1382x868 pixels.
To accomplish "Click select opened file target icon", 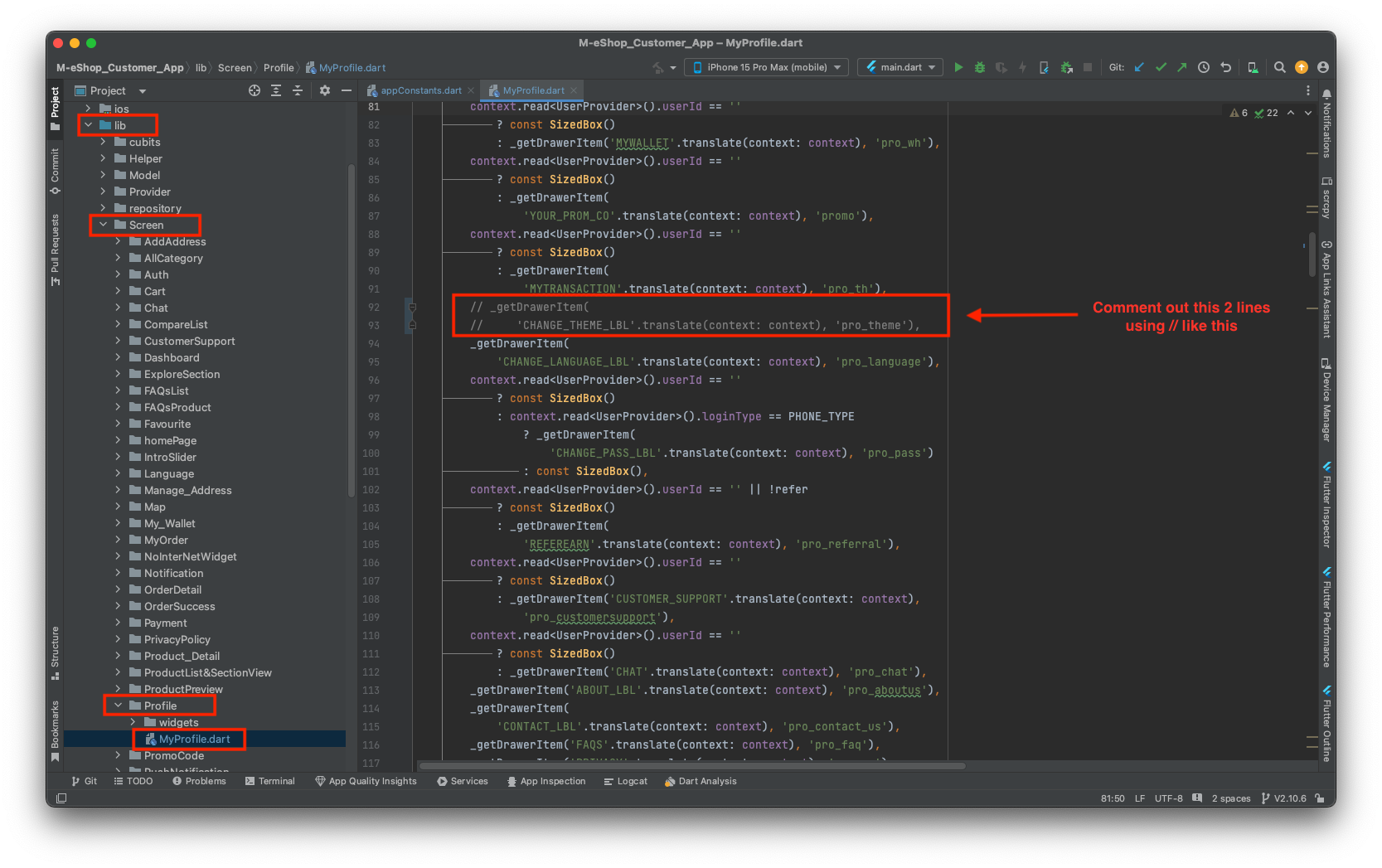I will pos(255,90).
